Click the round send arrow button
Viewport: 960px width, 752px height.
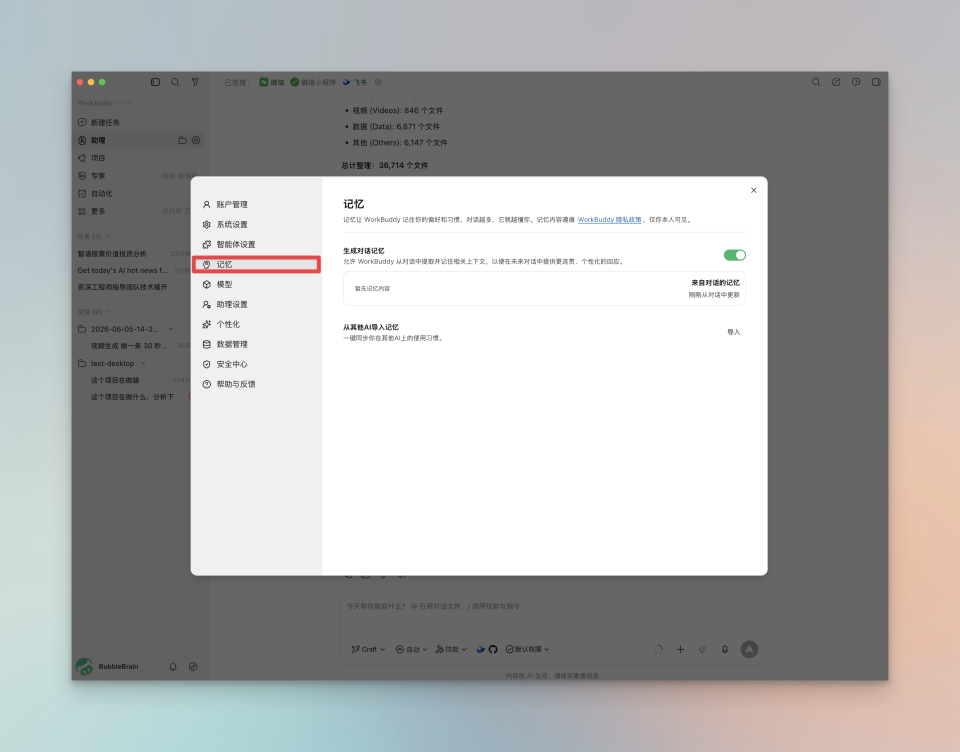coord(749,649)
